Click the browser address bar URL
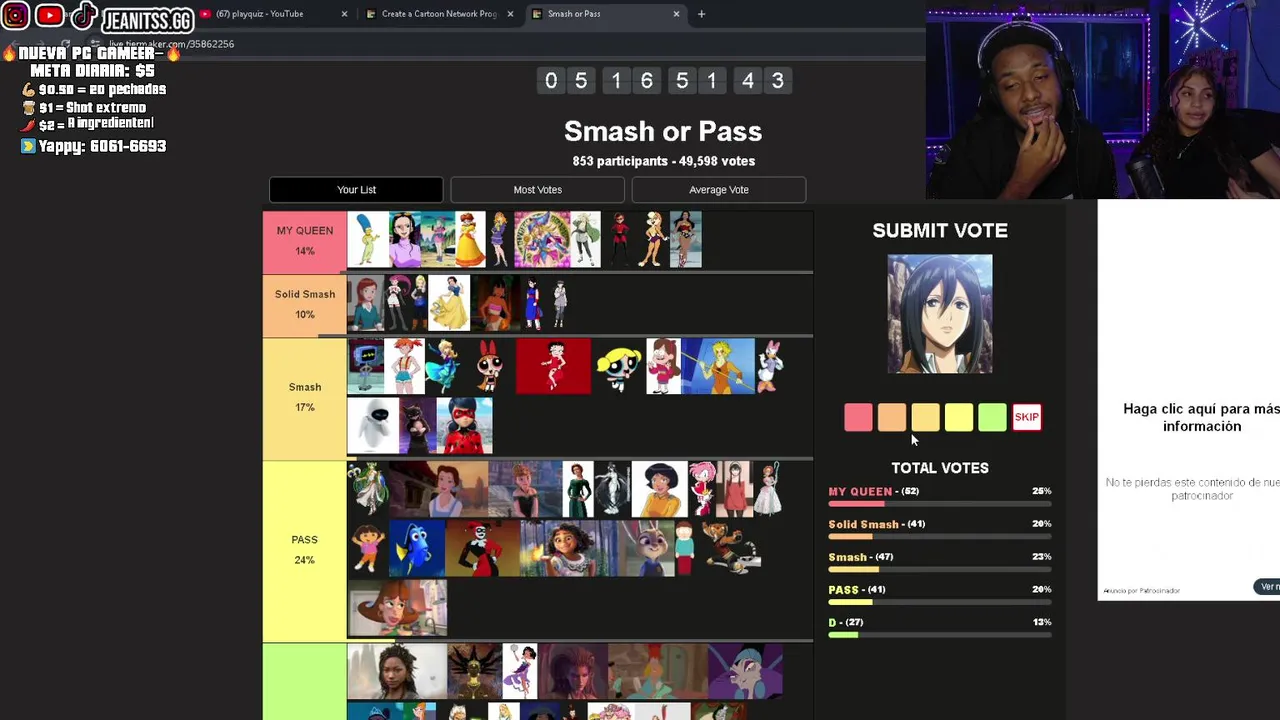Viewport: 1280px width, 720px height. (x=171, y=44)
